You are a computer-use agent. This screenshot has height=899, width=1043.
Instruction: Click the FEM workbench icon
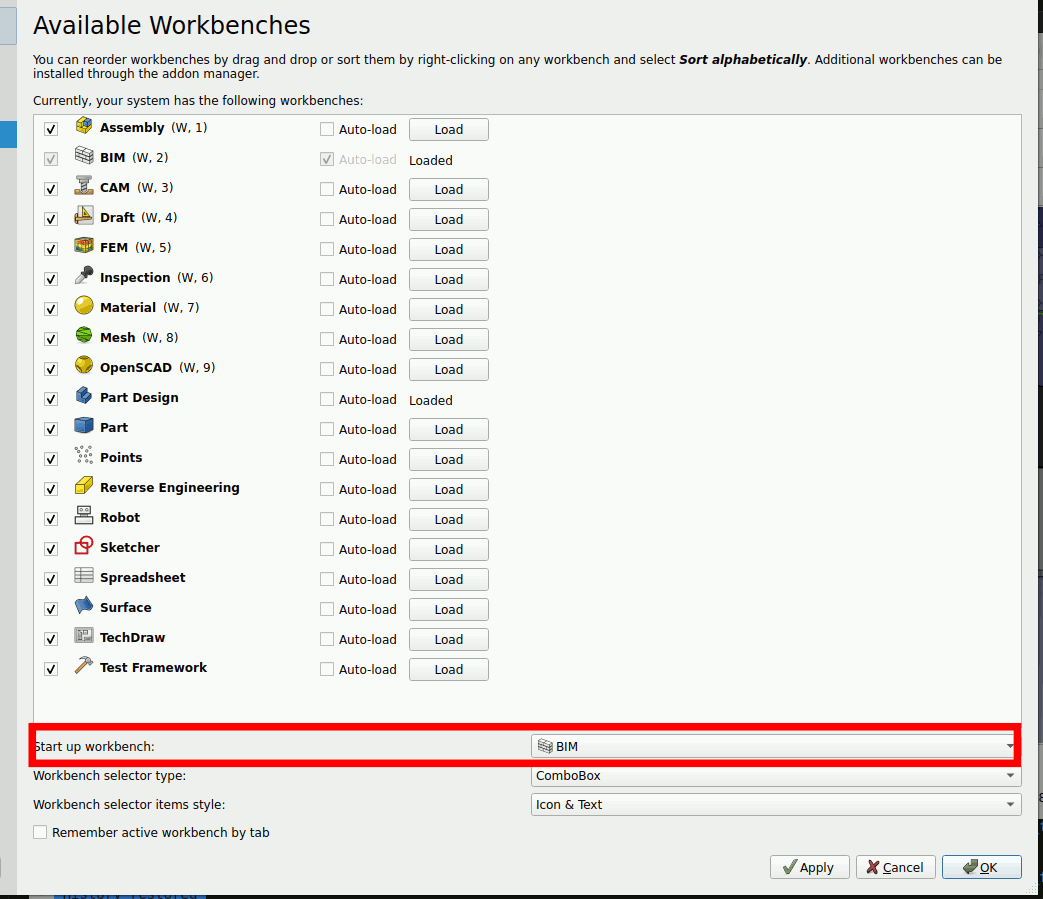(x=84, y=248)
